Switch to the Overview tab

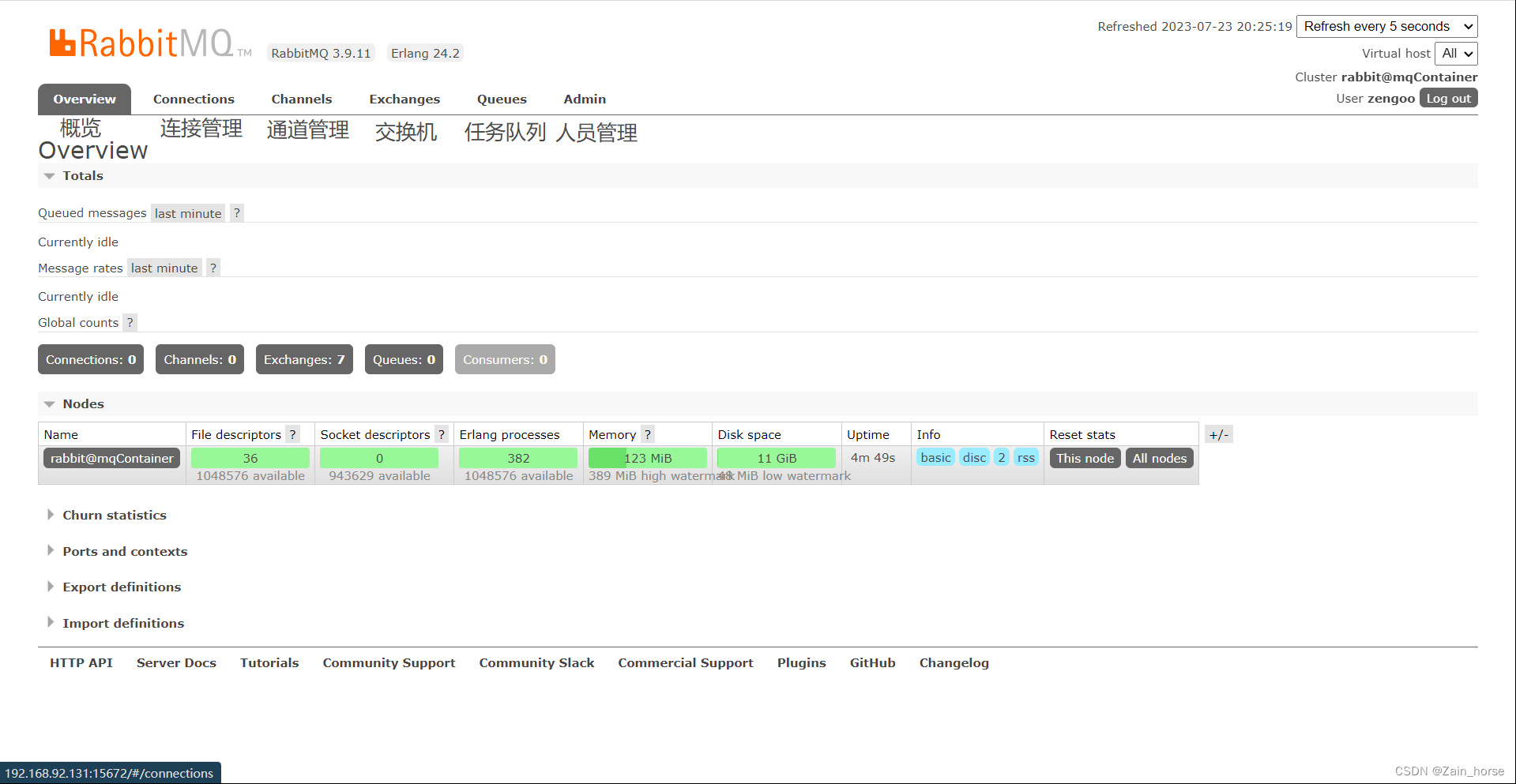(85, 99)
